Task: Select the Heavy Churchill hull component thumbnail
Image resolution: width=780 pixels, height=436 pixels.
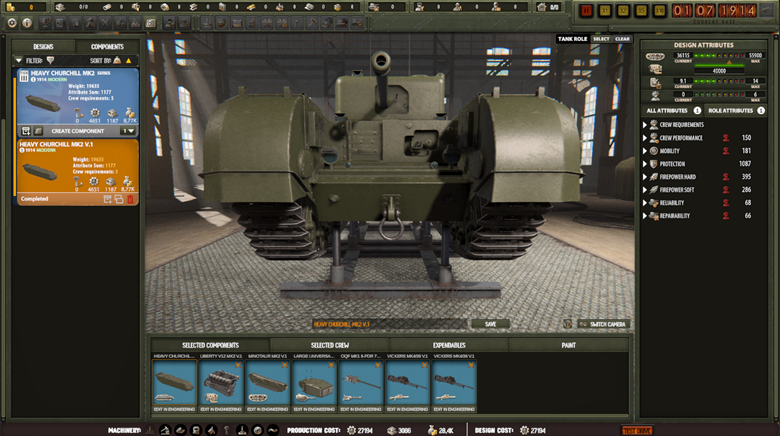Action: (175, 382)
